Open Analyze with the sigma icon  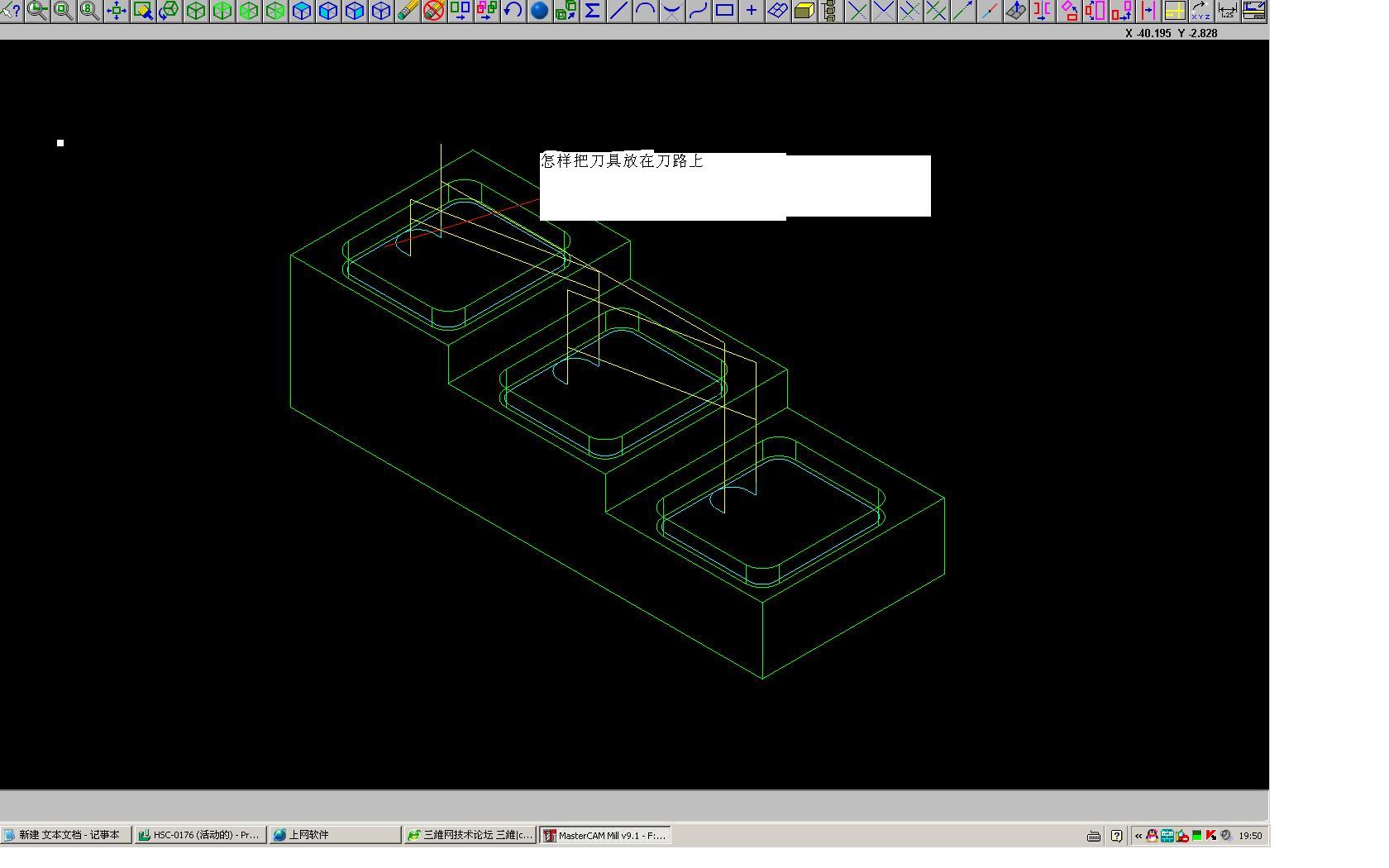593,11
